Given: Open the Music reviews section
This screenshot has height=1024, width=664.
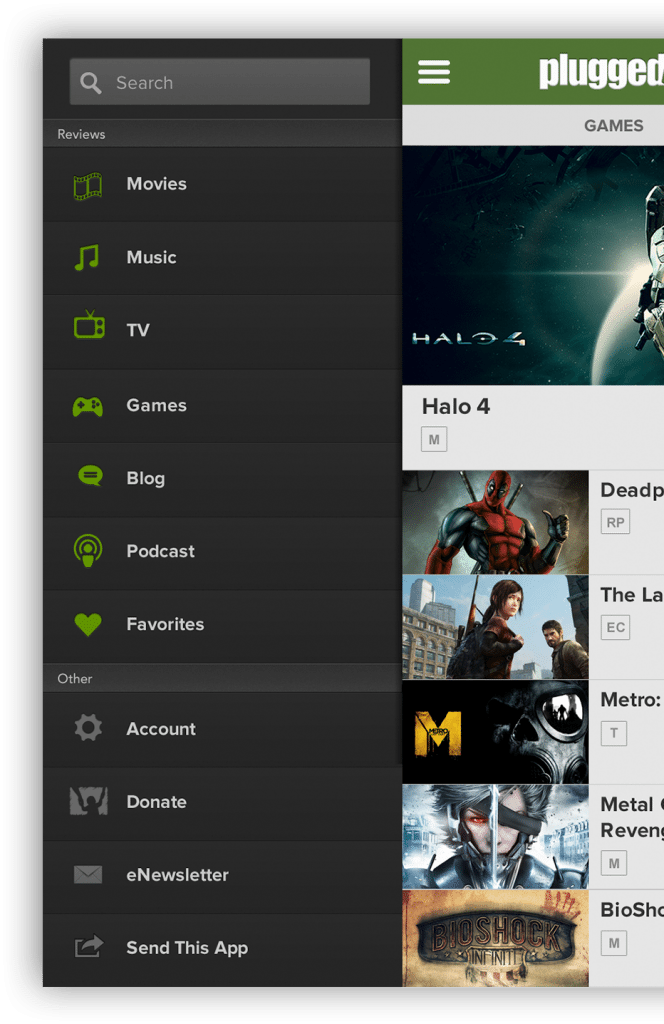Looking at the screenshot, I should point(223,259).
